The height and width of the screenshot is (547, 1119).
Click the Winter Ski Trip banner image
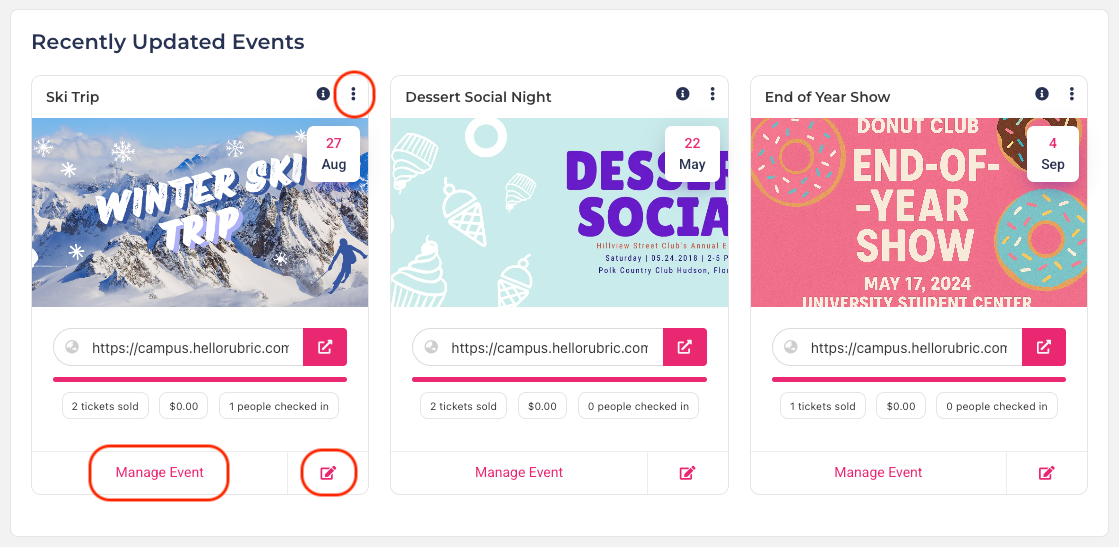coord(200,213)
